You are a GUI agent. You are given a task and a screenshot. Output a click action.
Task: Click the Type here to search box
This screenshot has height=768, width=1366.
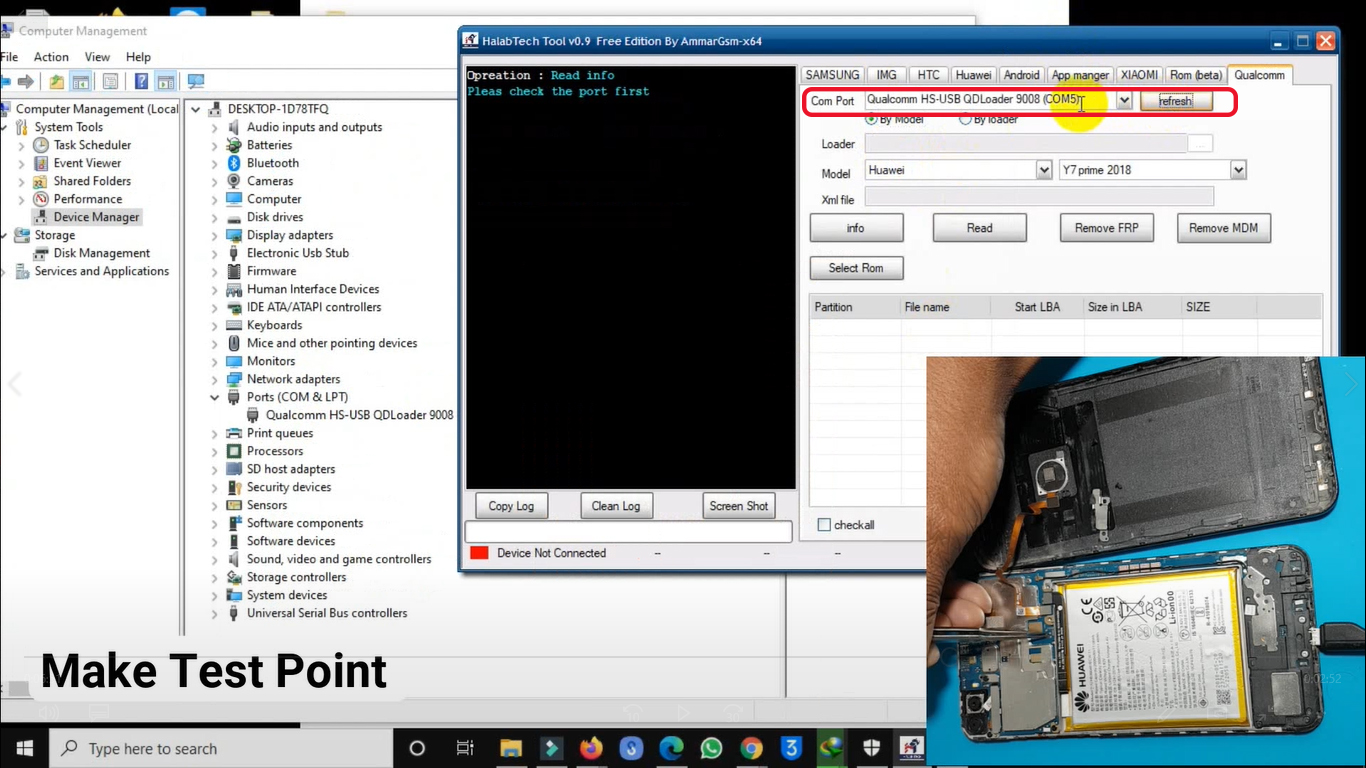pos(220,748)
